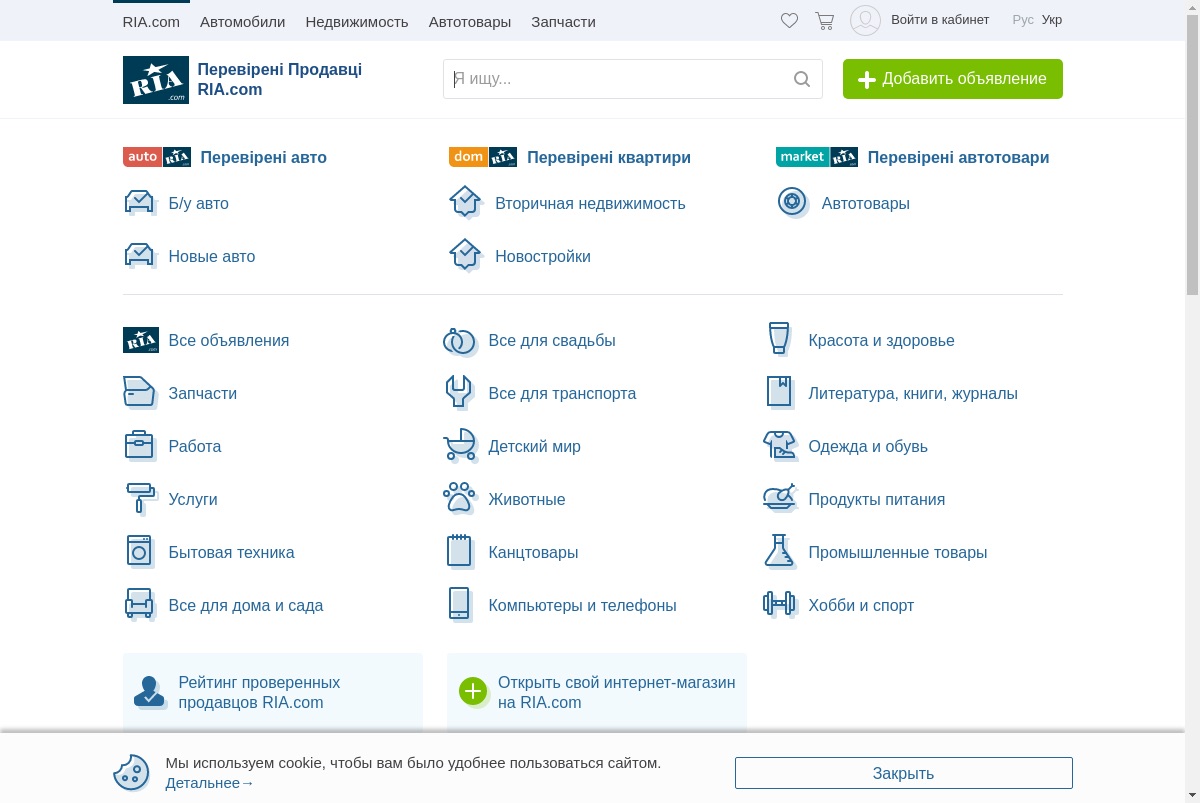Switch language to Укр

(x=1052, y=20)
